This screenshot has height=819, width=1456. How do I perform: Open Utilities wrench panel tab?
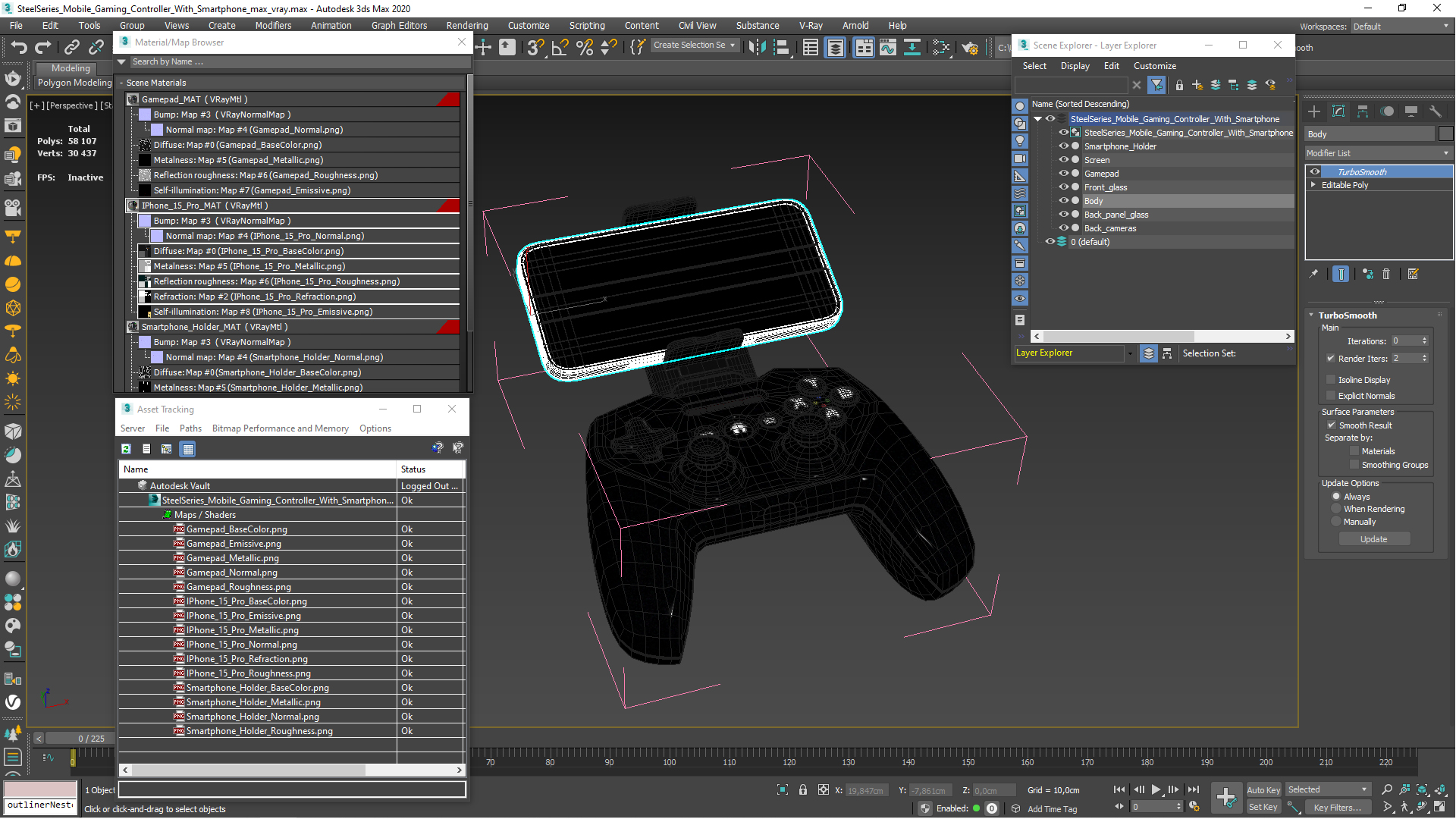click(x=1436, y=111)
